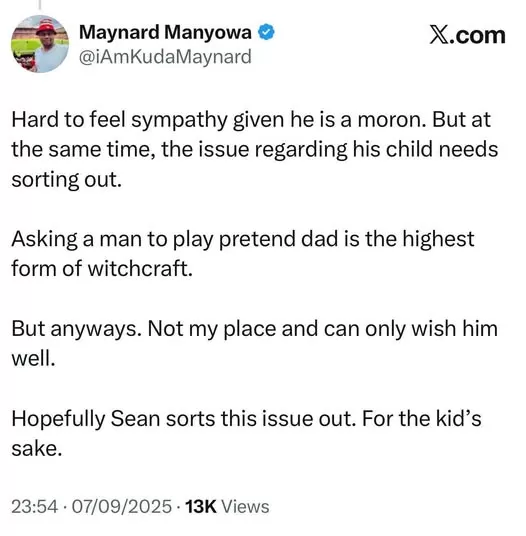Click the 23:54 post timestamp
This screenshot has width=526, height=536.
click(35, 506)
